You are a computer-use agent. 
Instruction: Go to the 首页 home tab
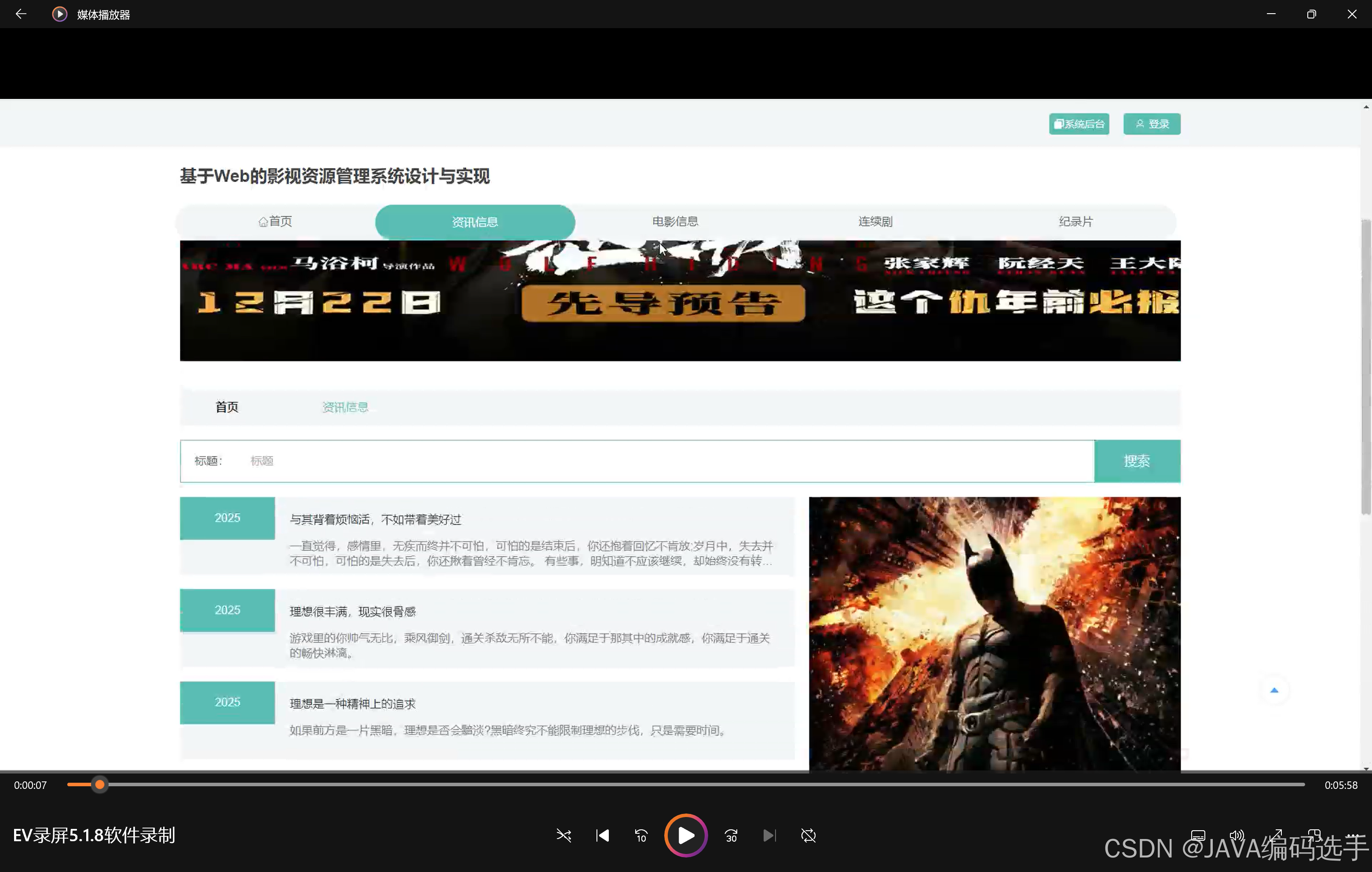coord(275,222)
